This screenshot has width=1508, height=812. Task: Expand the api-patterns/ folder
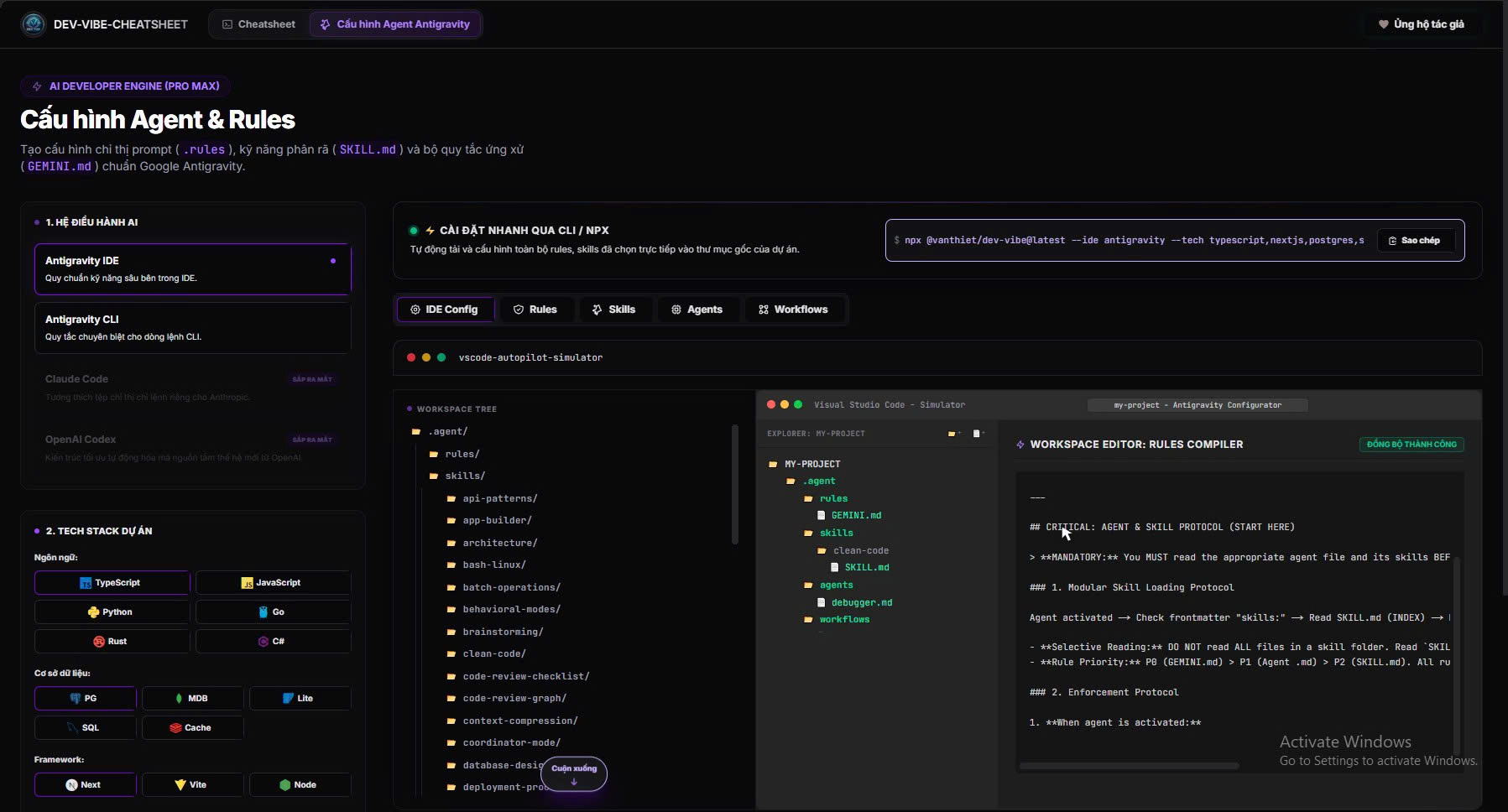pyautogui.click(x=492, y=498)
